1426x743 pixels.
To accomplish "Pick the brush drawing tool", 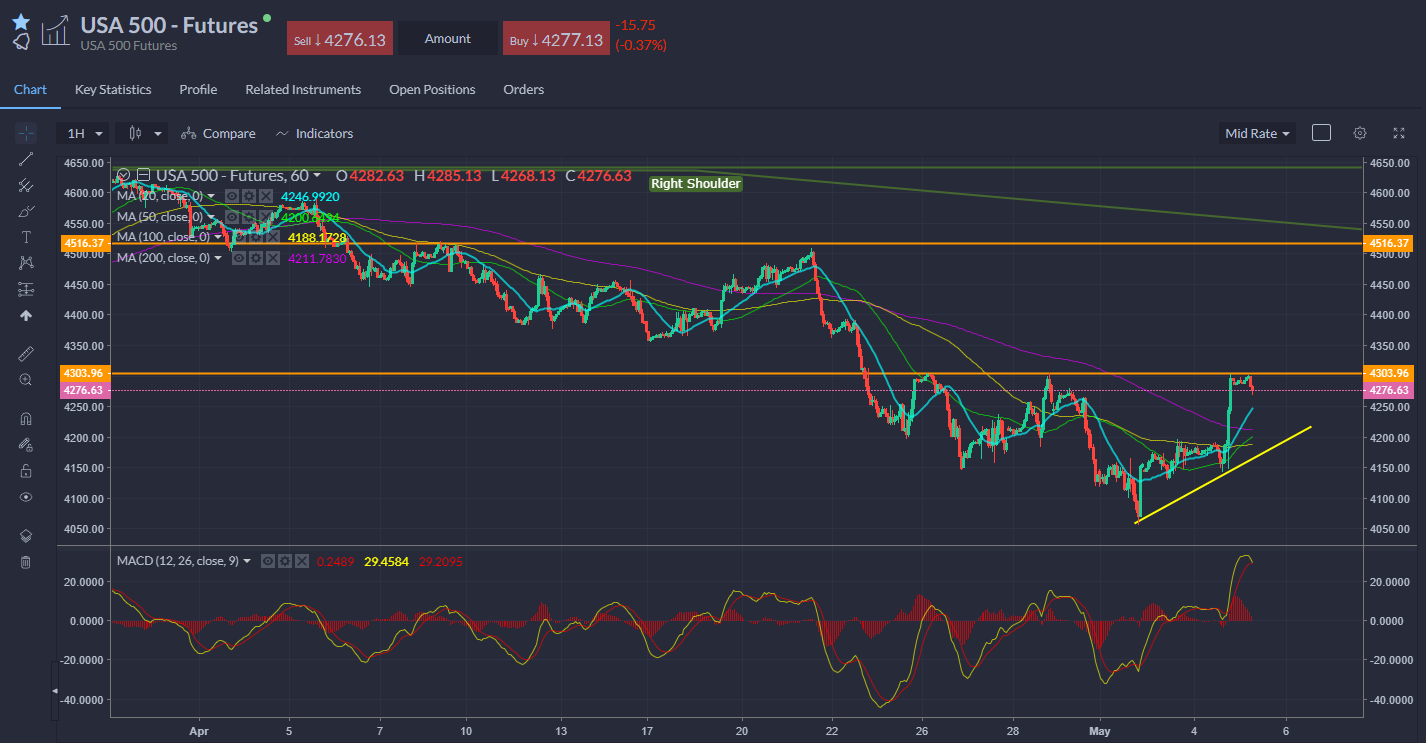I will (26, 211).
